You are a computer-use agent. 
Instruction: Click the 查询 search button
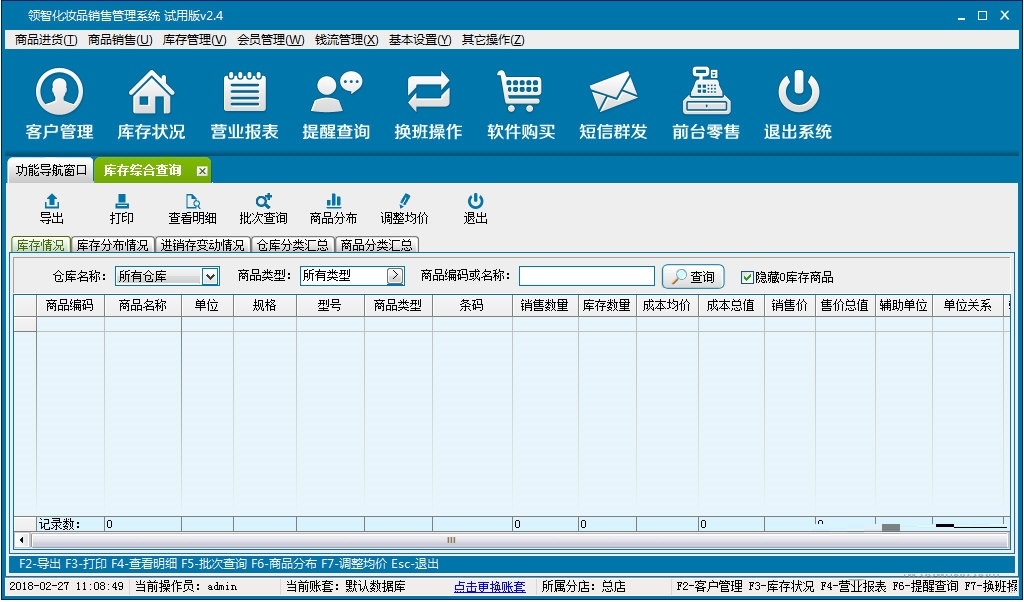pos(693,277)
